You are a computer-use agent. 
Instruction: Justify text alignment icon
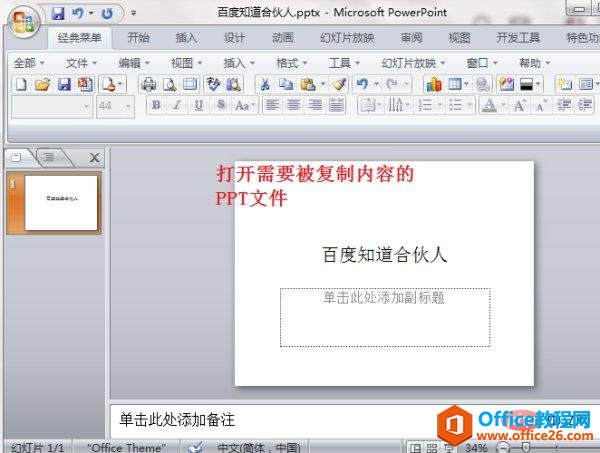[x=336, y=105]
